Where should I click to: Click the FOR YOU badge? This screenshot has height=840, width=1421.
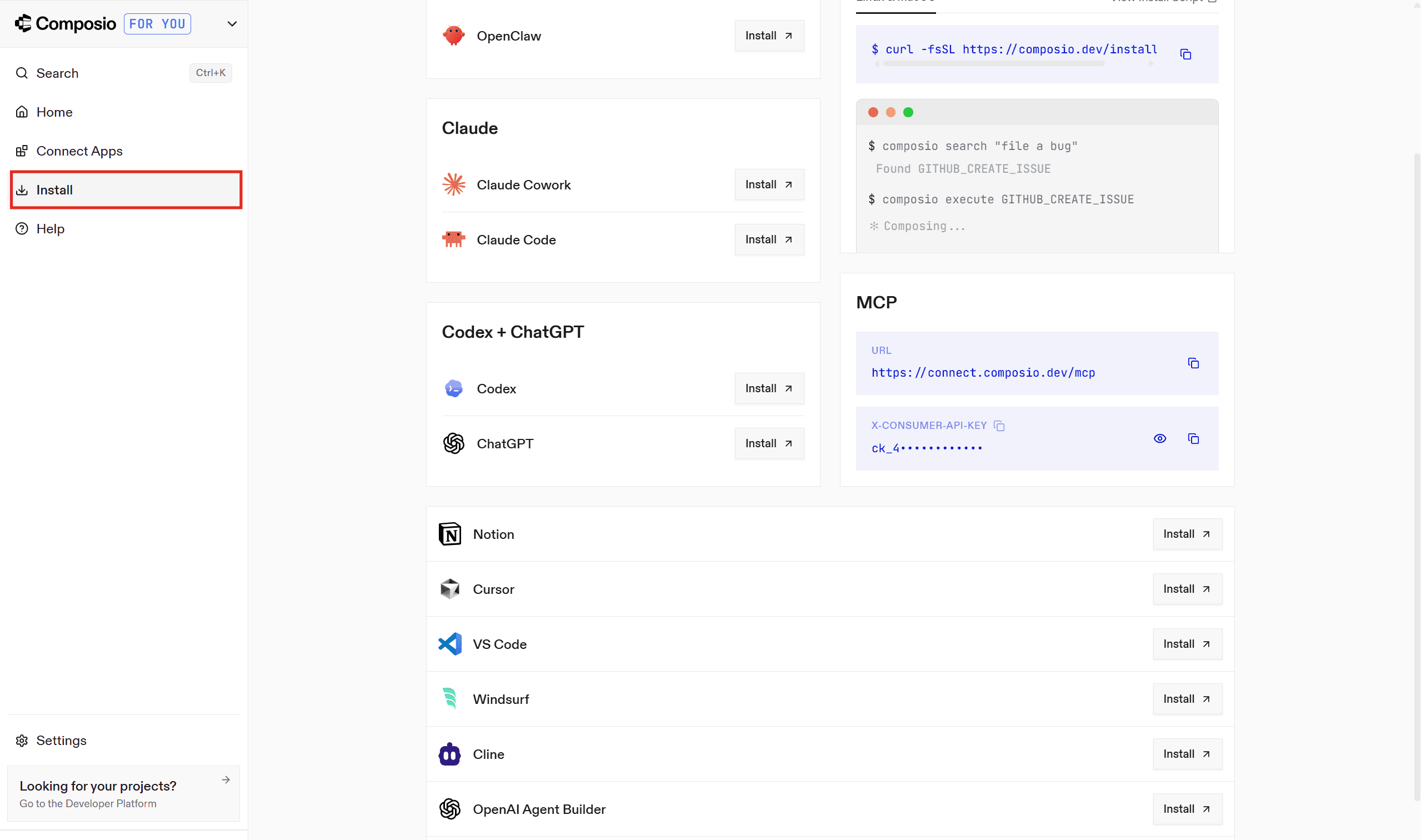[157, 24]
